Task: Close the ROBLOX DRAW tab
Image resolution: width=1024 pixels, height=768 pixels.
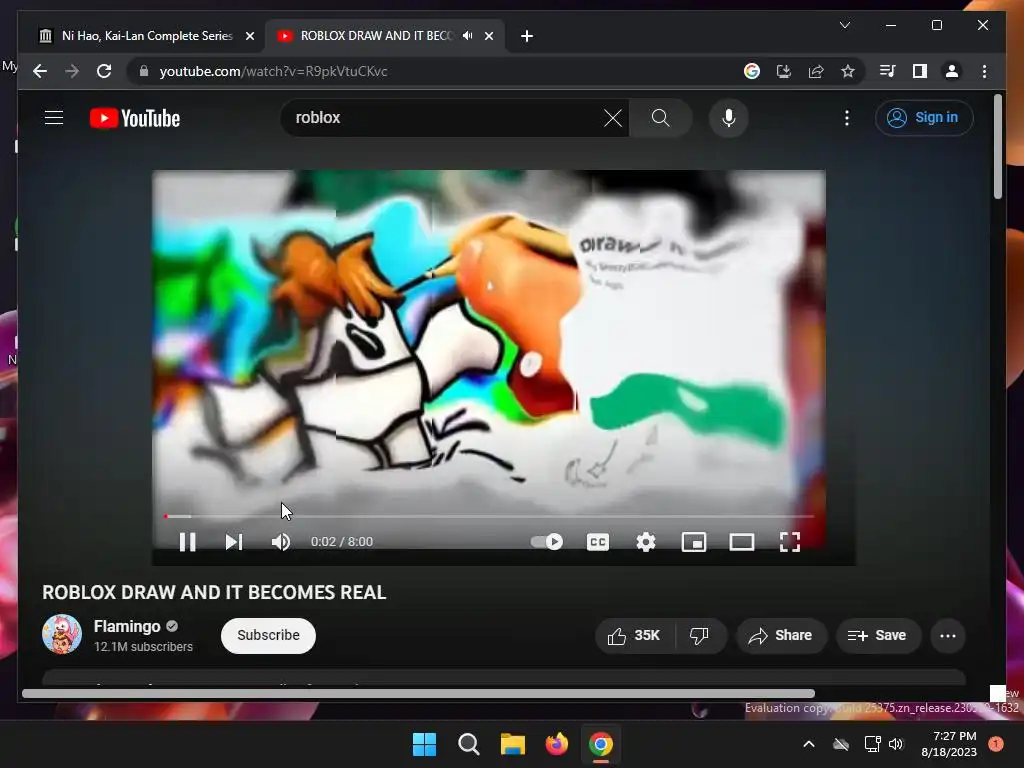Action: pyautogui.click(x=488, y=36)
